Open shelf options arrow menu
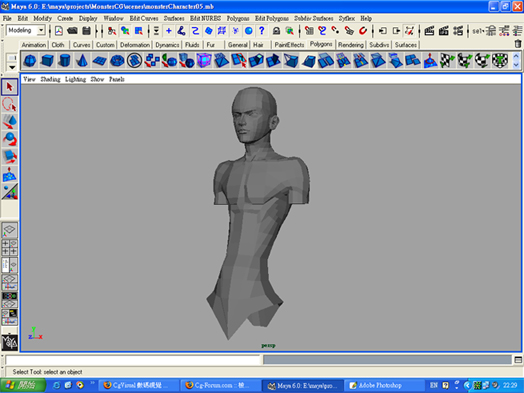The height and width of the screenshot is (393, 524). [x=12, y=67]
